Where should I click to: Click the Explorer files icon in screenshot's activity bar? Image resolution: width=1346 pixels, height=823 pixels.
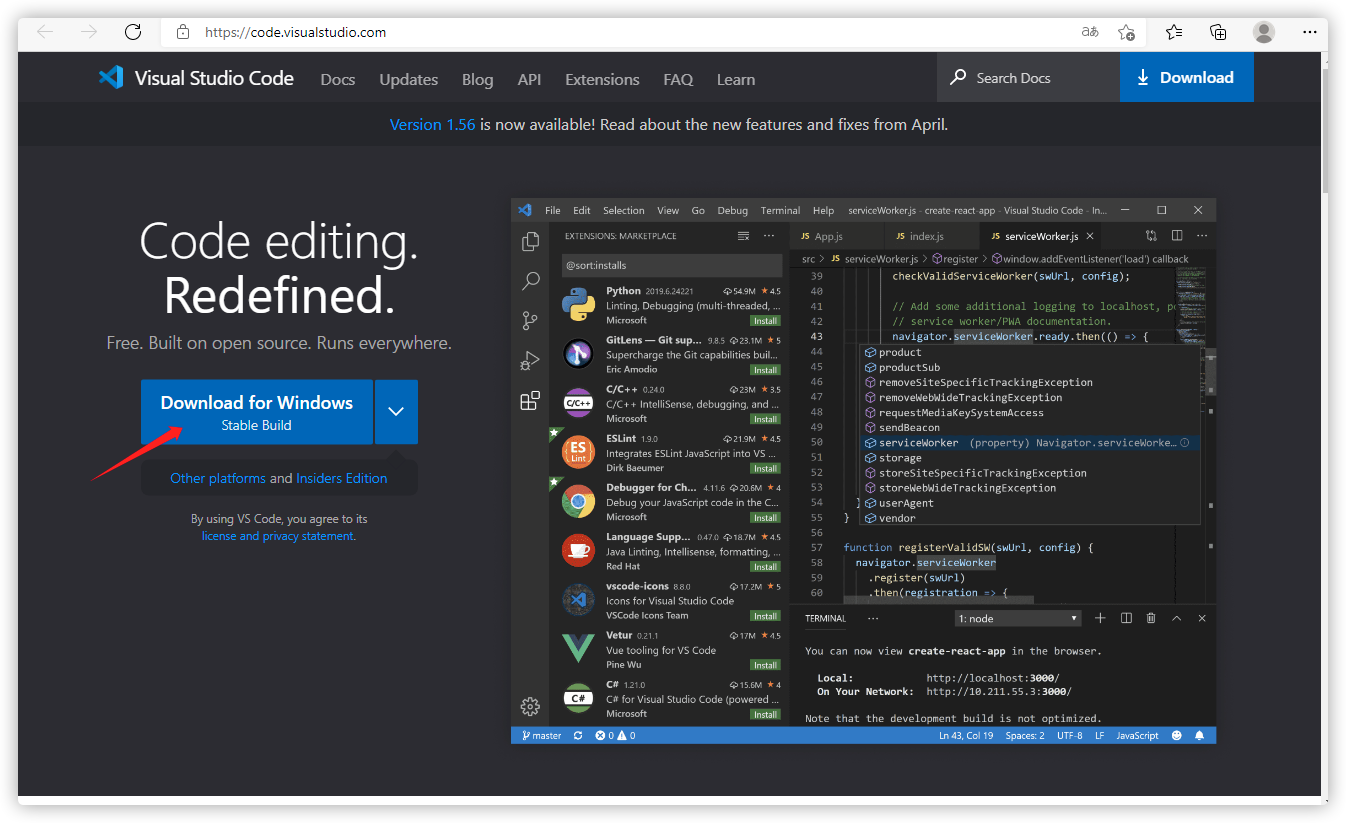coord(530,242)
